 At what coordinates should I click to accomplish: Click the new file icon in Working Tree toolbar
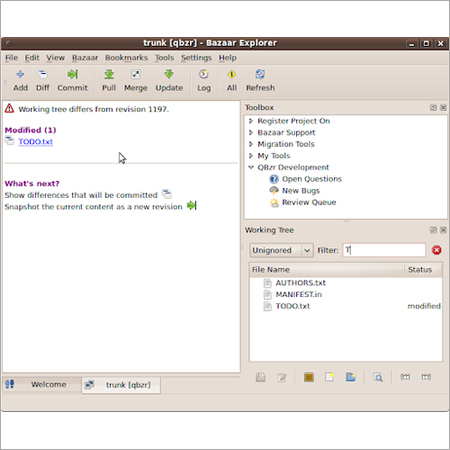click(x=329, y=377)
